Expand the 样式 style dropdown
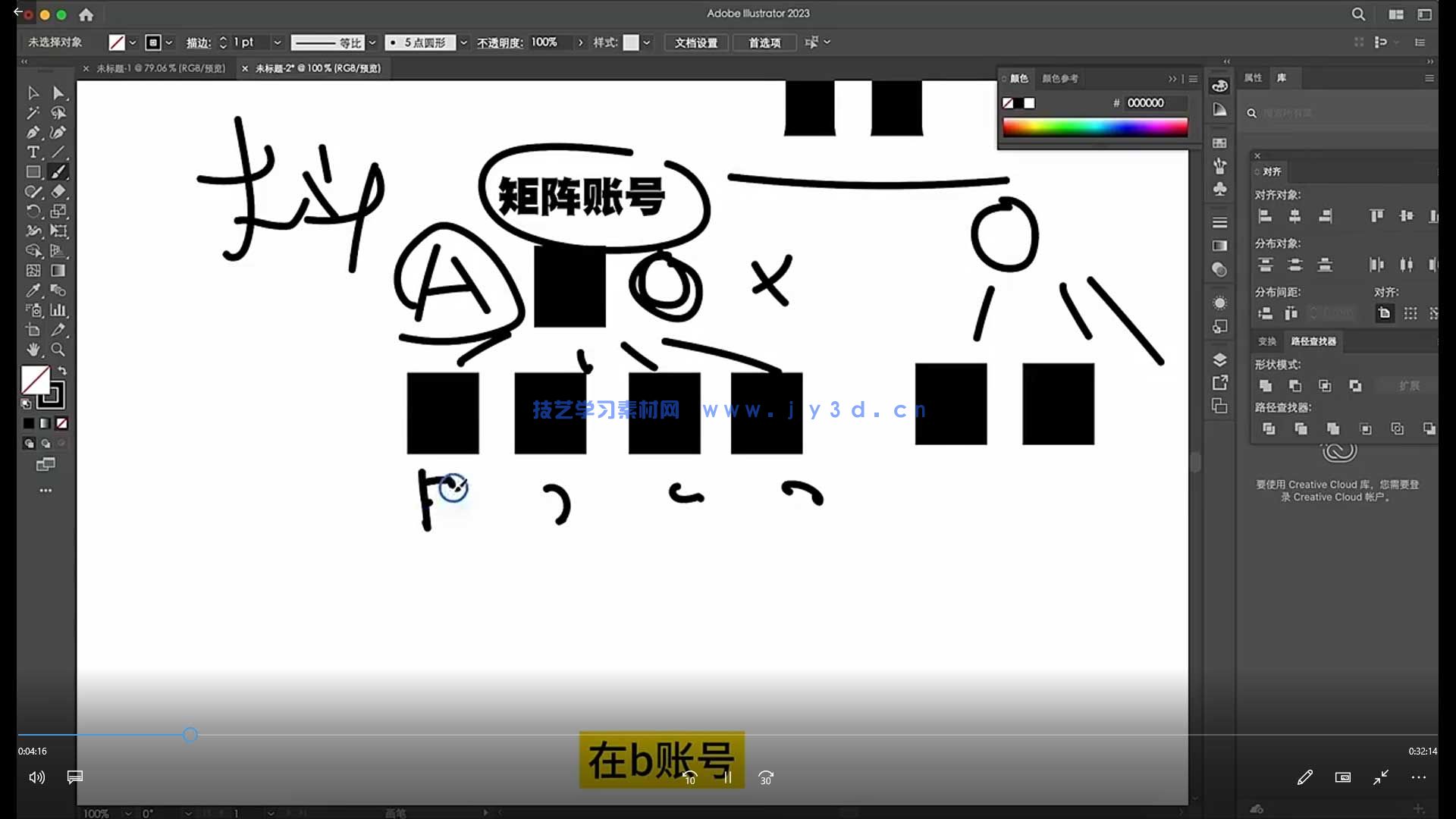The width and height of the screenshot is (1456, 819). pos(647,42)
